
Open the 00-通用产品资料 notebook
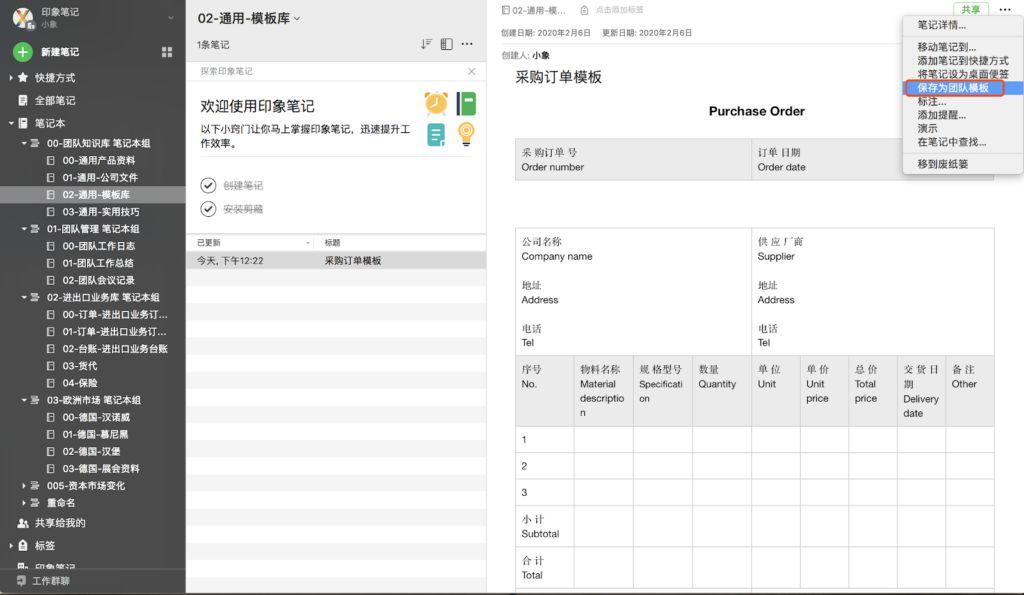99,160
